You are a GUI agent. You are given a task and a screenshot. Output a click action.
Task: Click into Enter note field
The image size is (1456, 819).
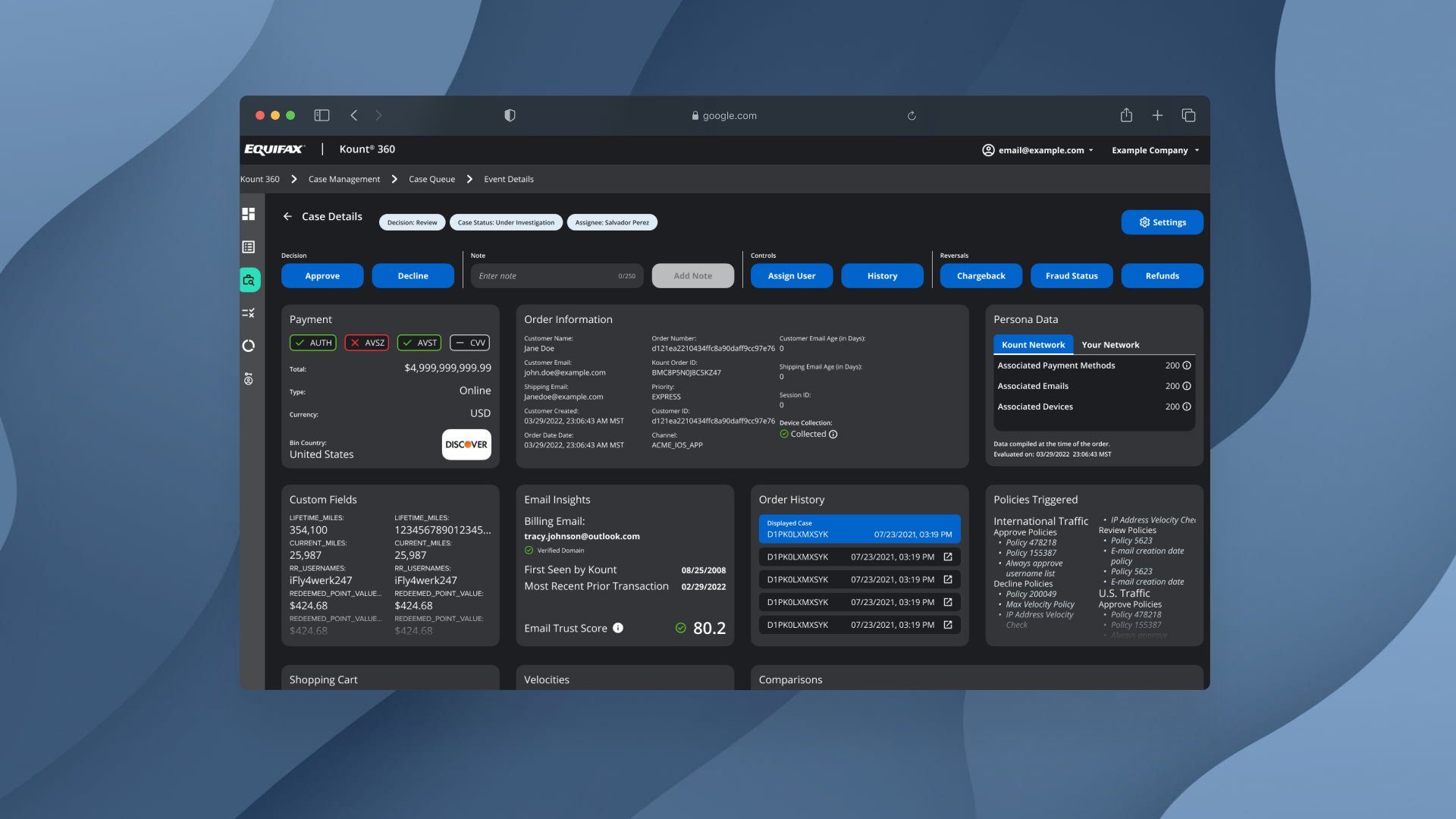[557, 276]
